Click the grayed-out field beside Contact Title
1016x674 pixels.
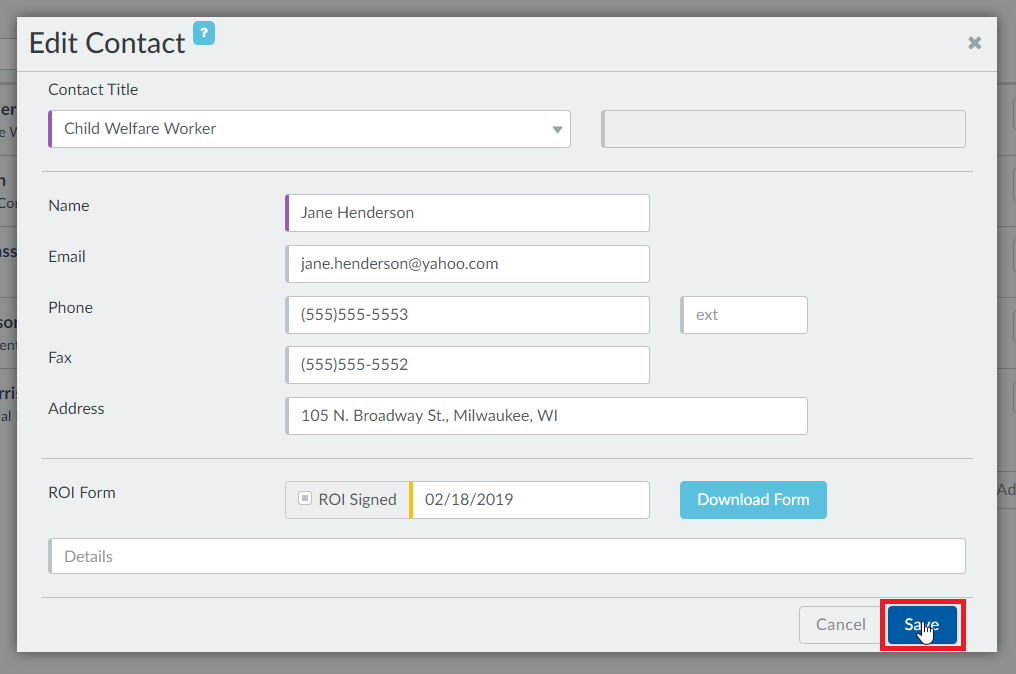[783, 129]
